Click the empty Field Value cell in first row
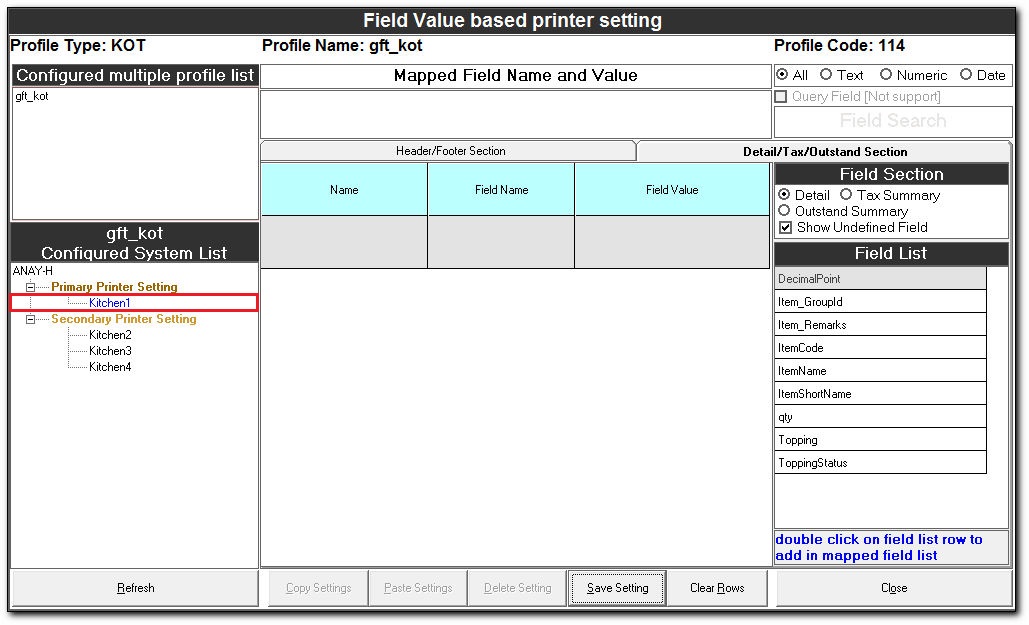 click(x=671, y=242)
